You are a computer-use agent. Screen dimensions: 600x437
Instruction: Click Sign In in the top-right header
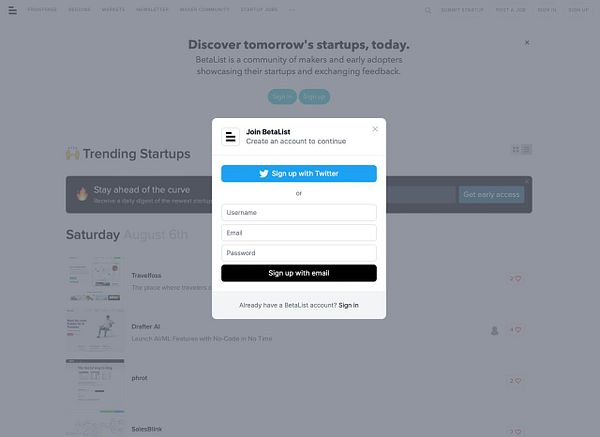pos(547,10)
